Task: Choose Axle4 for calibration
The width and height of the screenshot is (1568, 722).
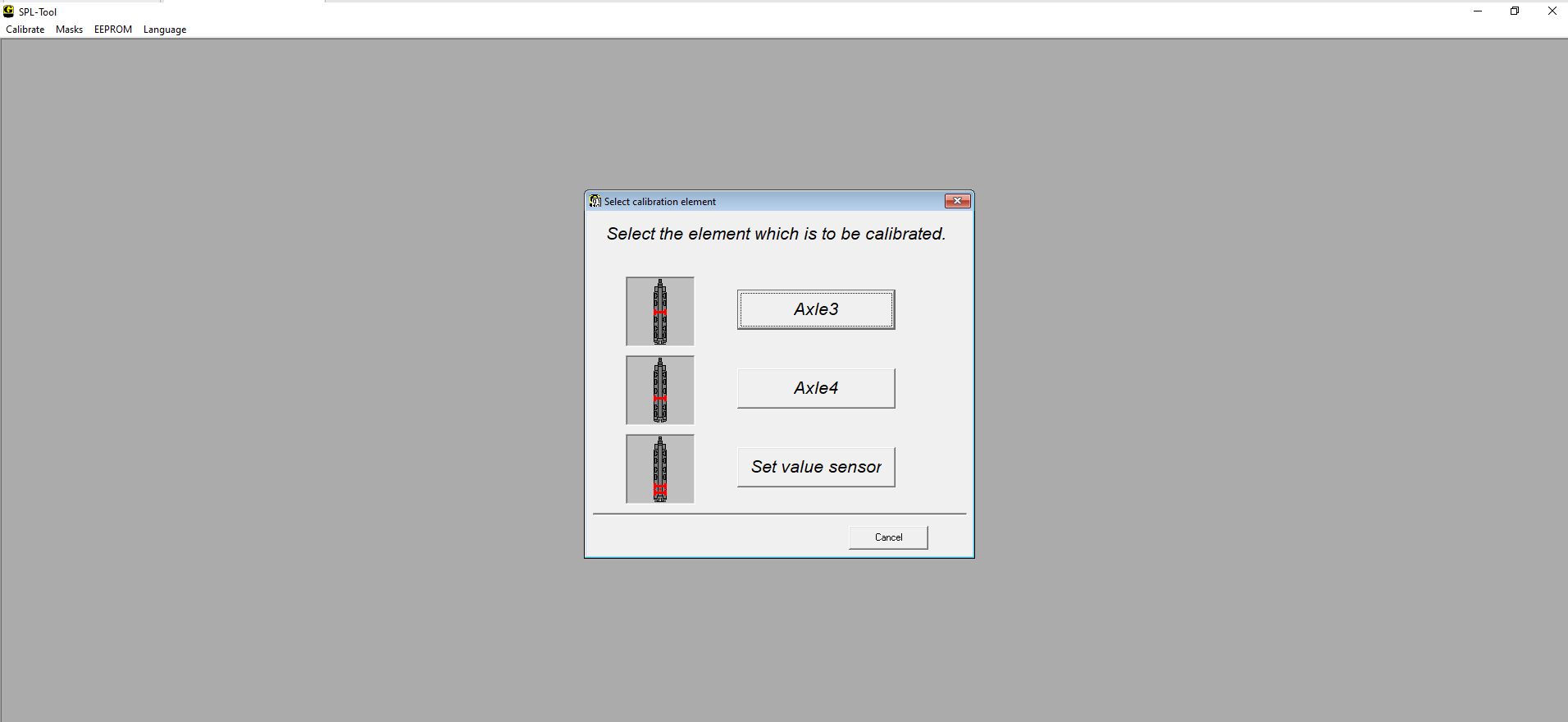Action: 816,388
